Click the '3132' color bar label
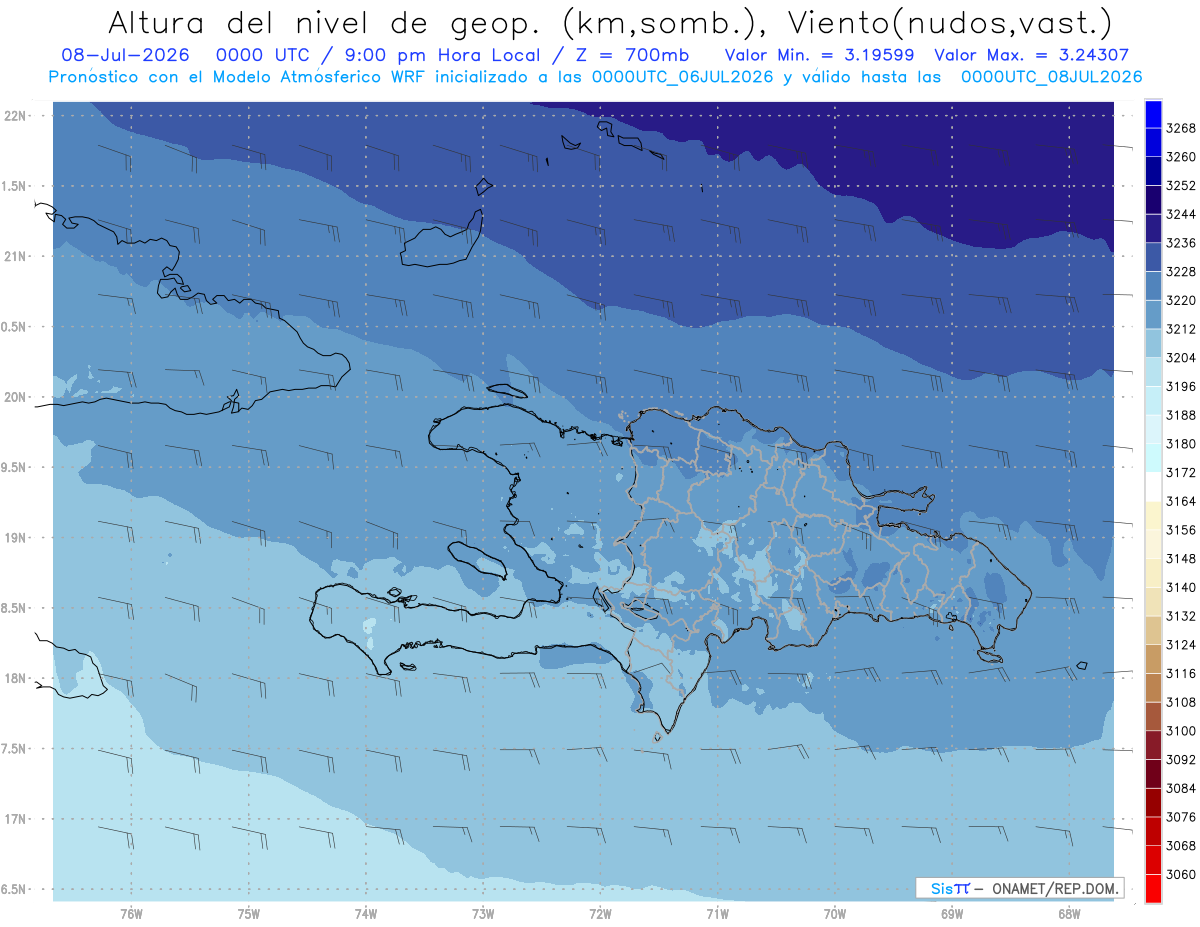 click(x=1181, y=616)
